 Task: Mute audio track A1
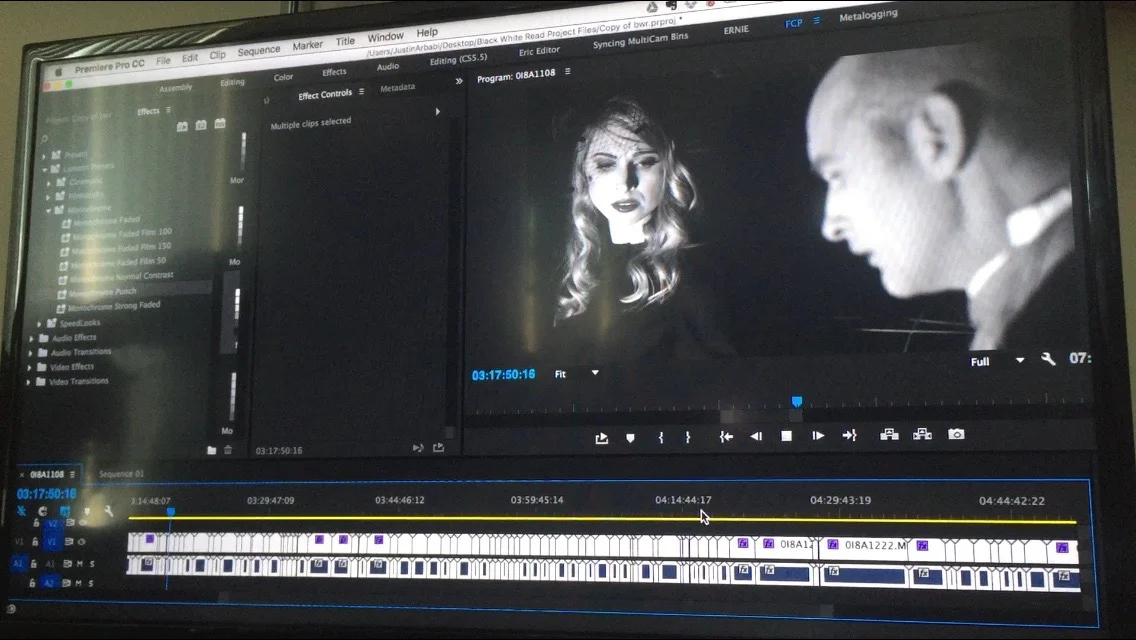coord(80,563)
